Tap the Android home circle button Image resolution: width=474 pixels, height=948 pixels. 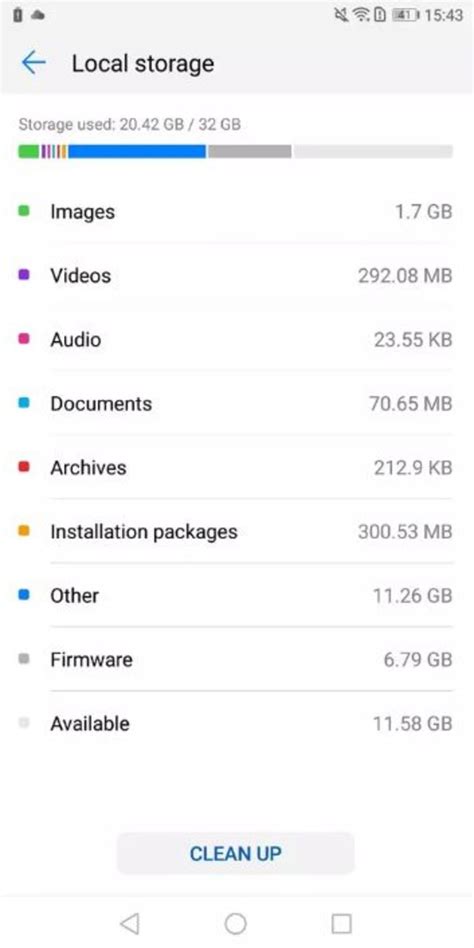tap(235, 923)
